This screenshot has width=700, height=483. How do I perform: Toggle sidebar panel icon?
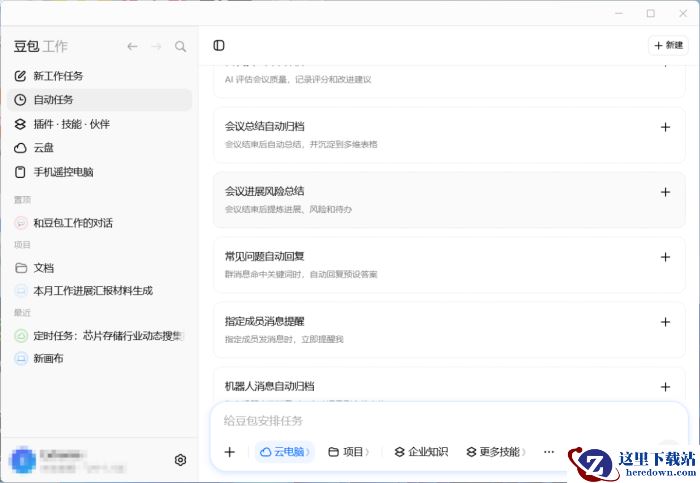coord(219,46)
